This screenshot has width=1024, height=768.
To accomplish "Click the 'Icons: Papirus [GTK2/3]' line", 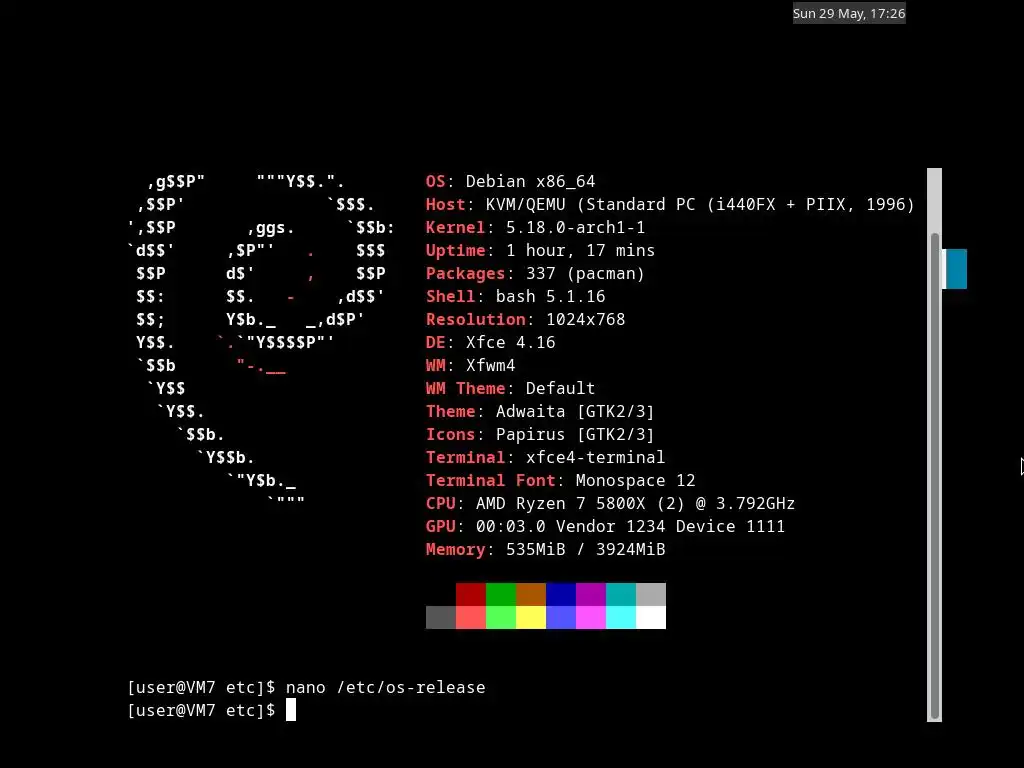I will coord(541,434).
